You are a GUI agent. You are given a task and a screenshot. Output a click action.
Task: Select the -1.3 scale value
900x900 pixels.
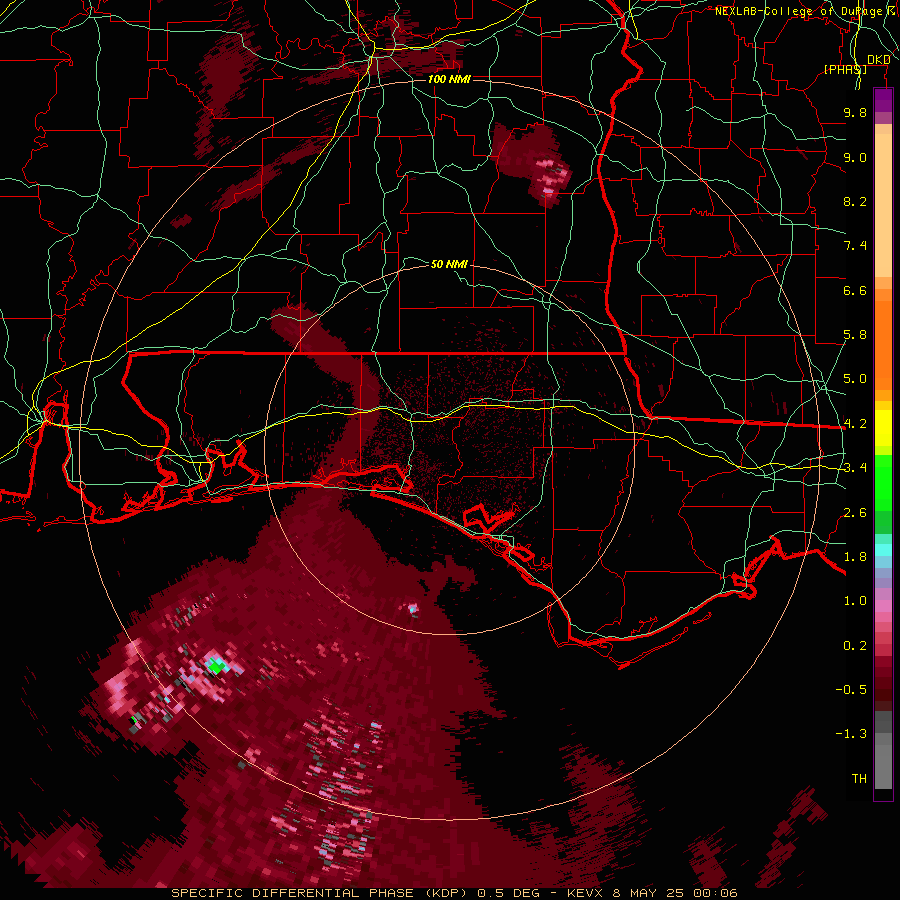click(851, 734)
